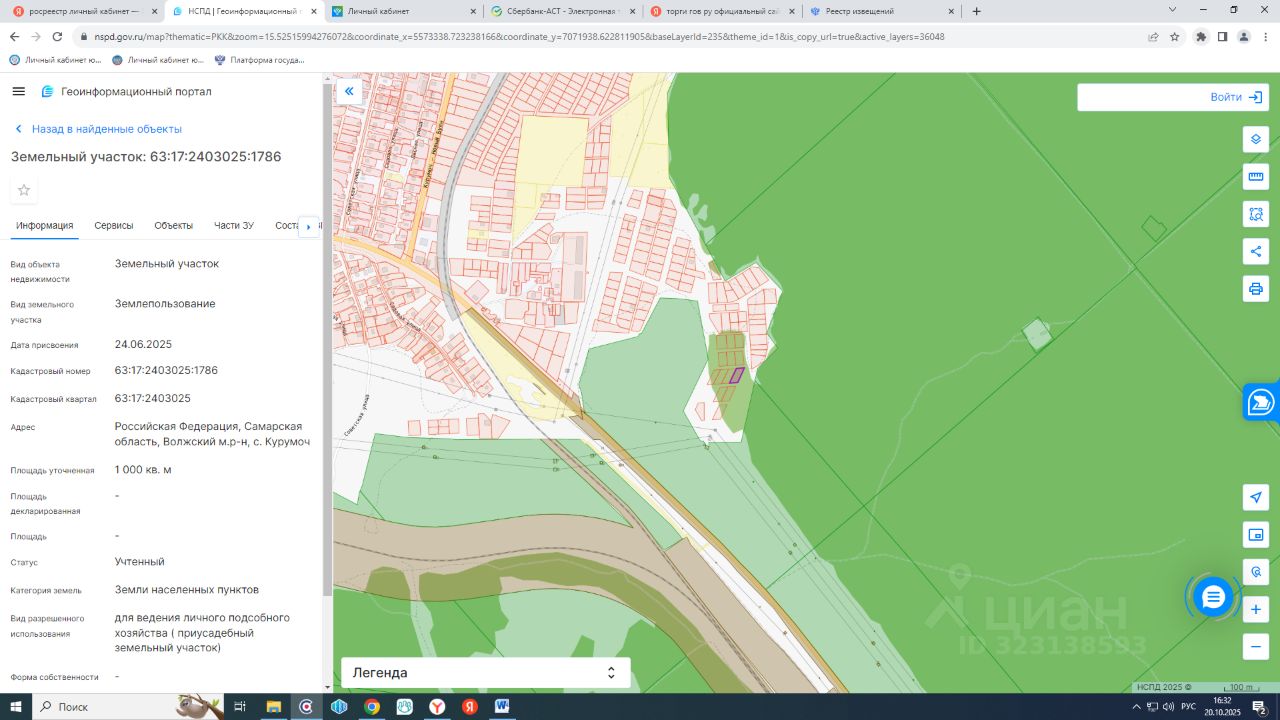Image resolution: width=1280 pixels, height=720 pixels.
Task: Open the hamburger main menu
Action: point(18,92)
